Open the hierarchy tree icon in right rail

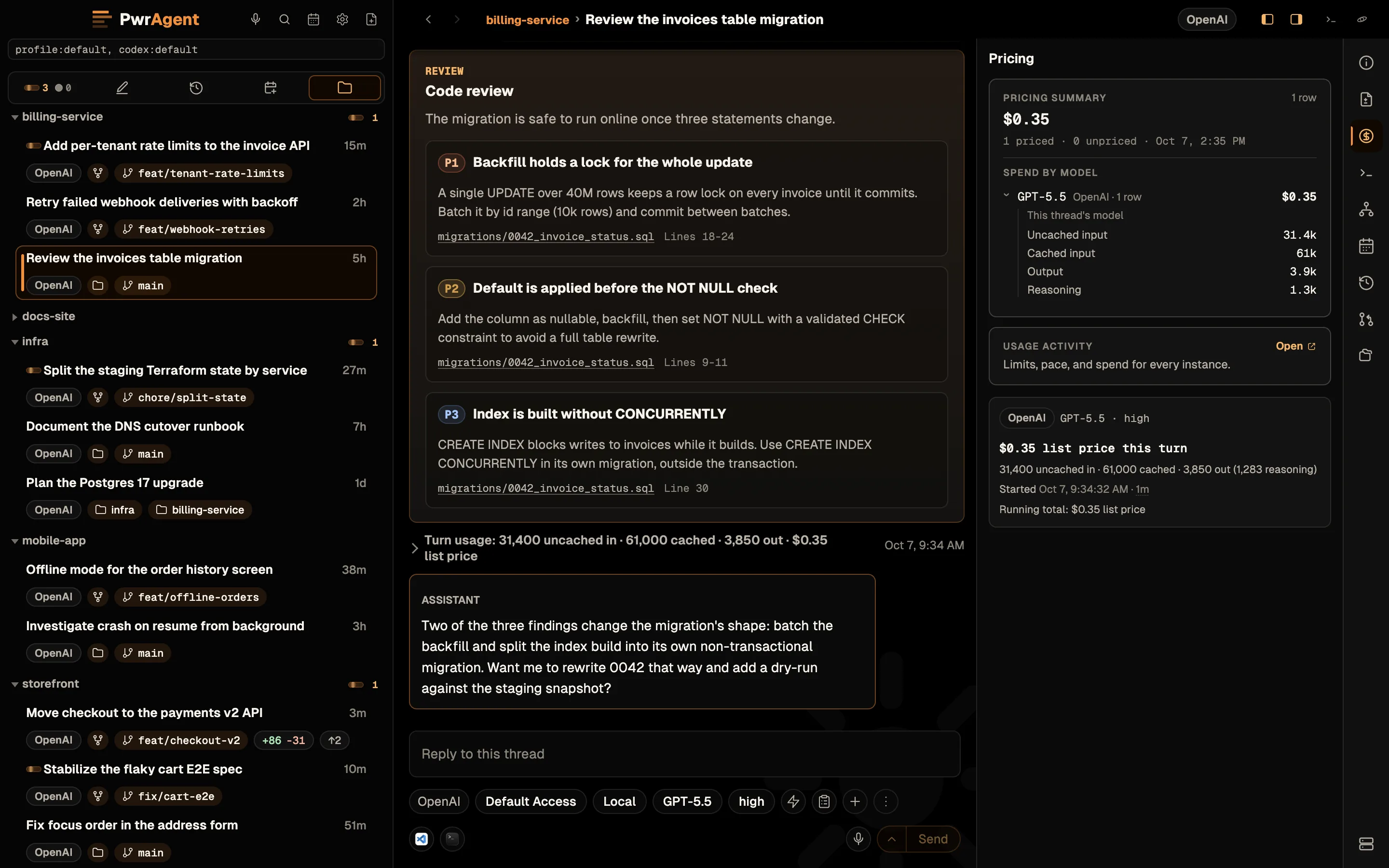pyautogui.click(x=1366, y=210)
